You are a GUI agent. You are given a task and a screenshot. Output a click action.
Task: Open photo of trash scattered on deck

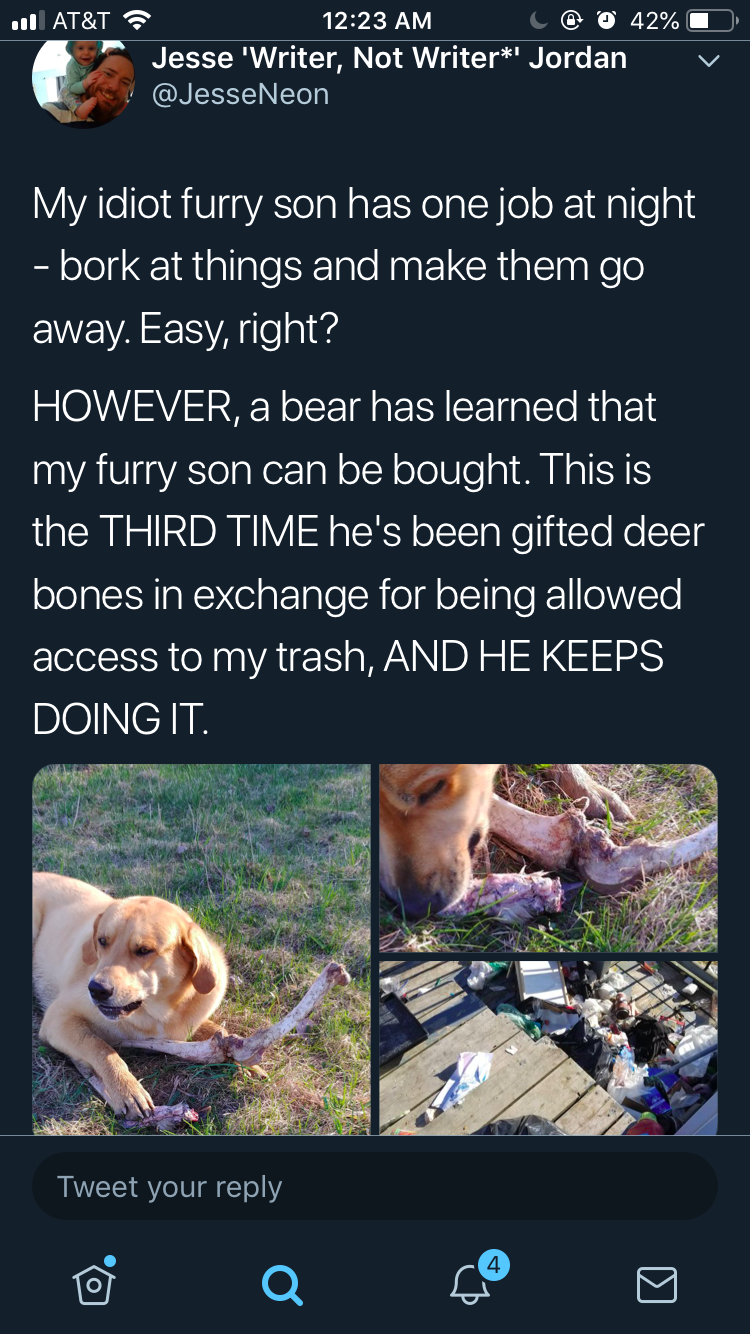point(548,1047)
